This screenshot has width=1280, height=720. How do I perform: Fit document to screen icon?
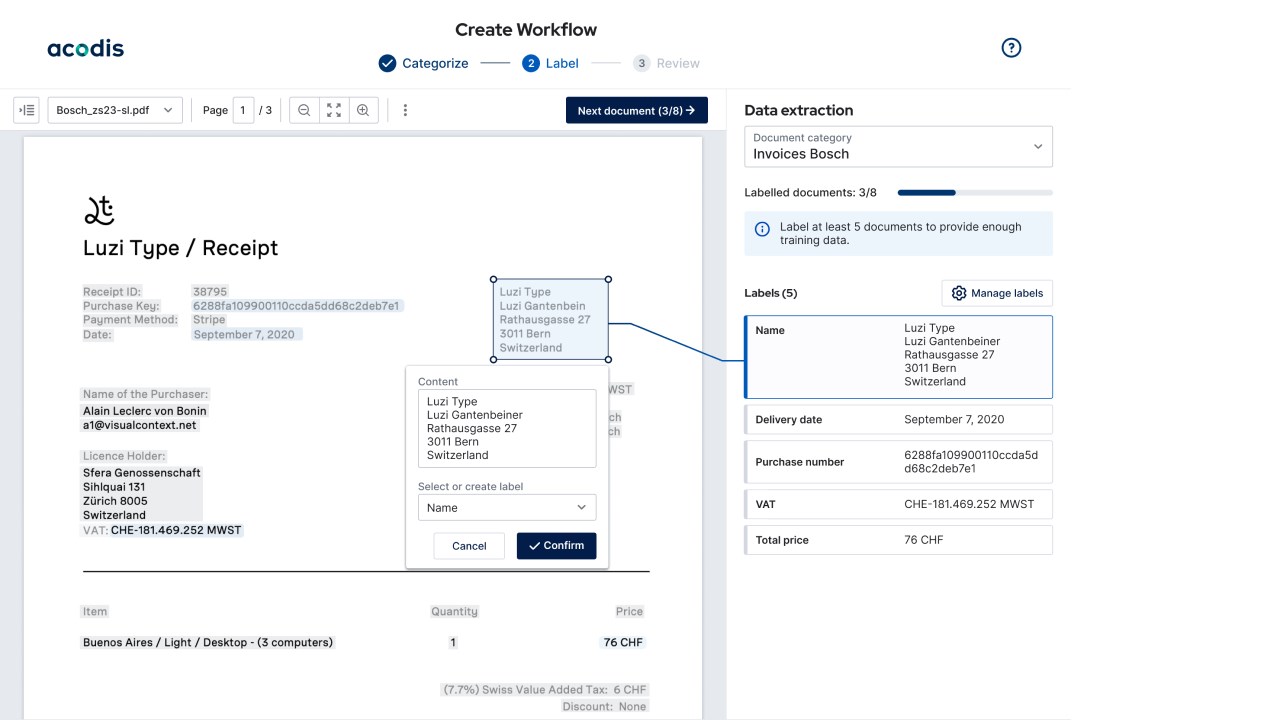click(334, 110)
